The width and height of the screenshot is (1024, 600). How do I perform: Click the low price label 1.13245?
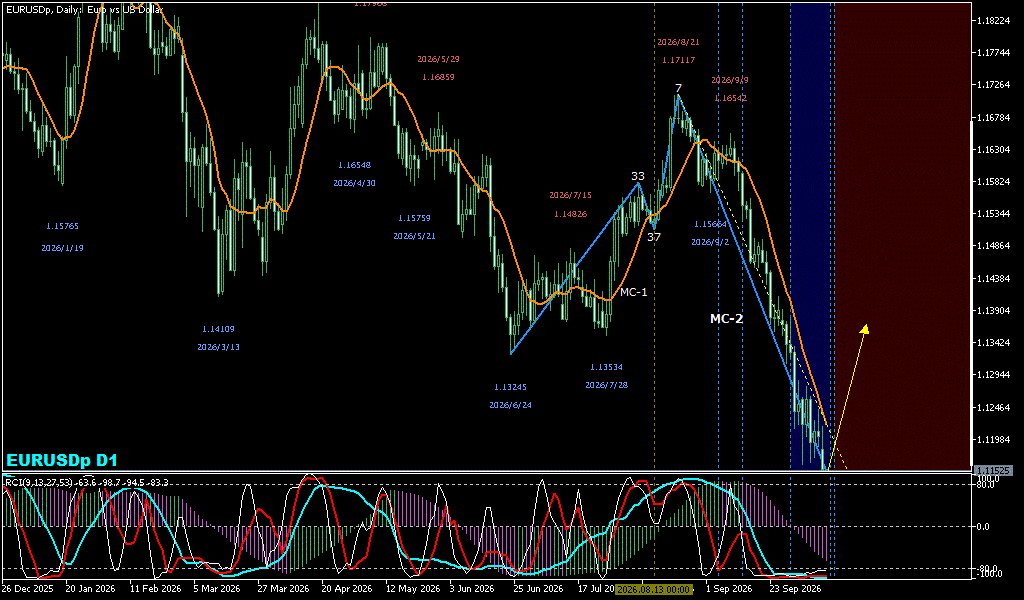click(510, 387)
